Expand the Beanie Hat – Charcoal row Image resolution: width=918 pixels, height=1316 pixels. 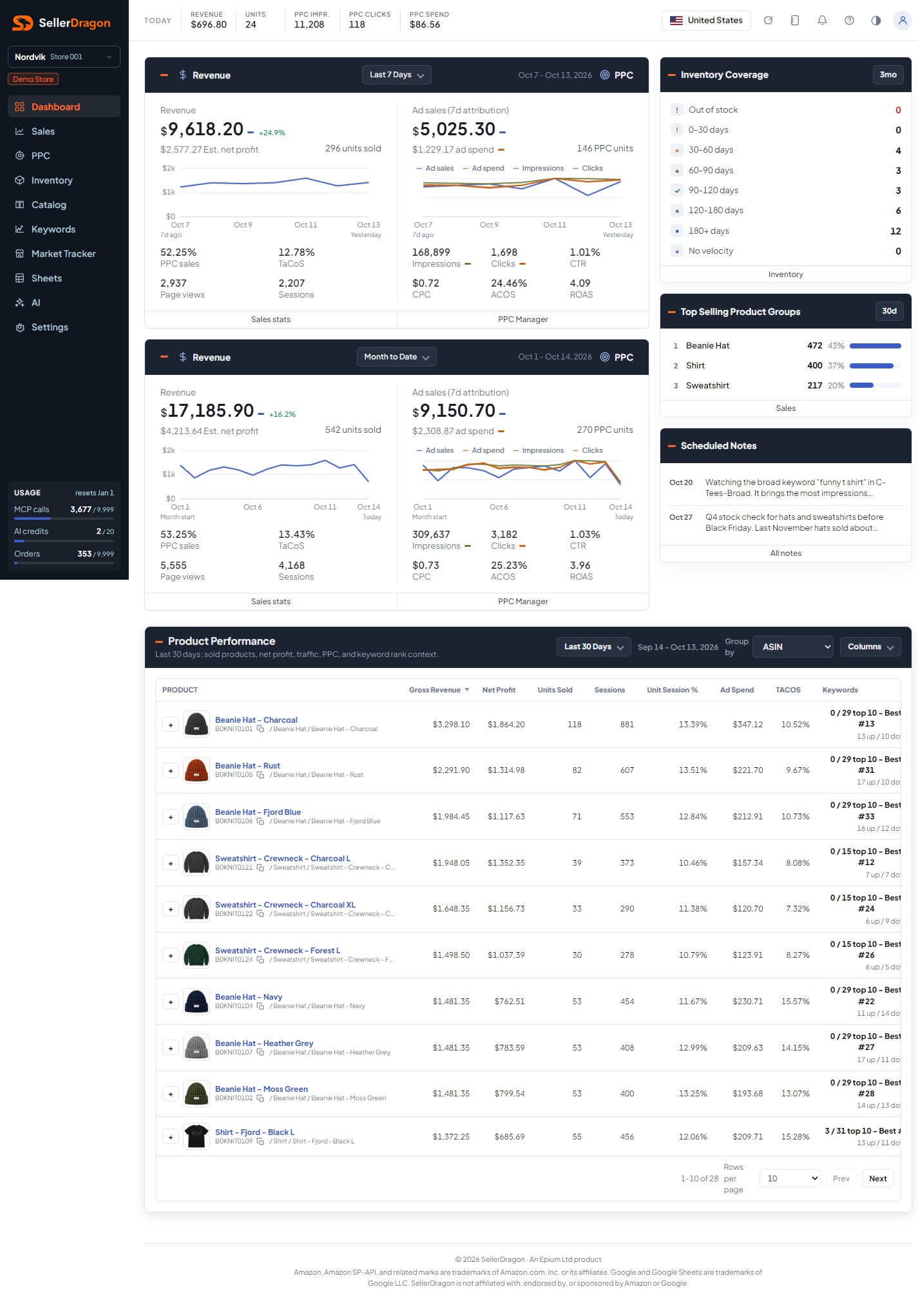(x=171, y=725)
